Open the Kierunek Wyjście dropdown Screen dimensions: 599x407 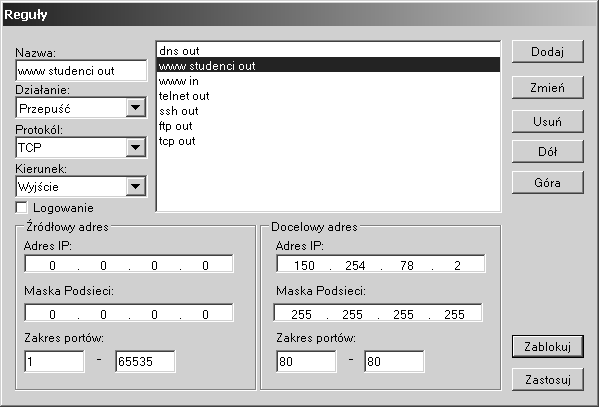tap(135, 186)
